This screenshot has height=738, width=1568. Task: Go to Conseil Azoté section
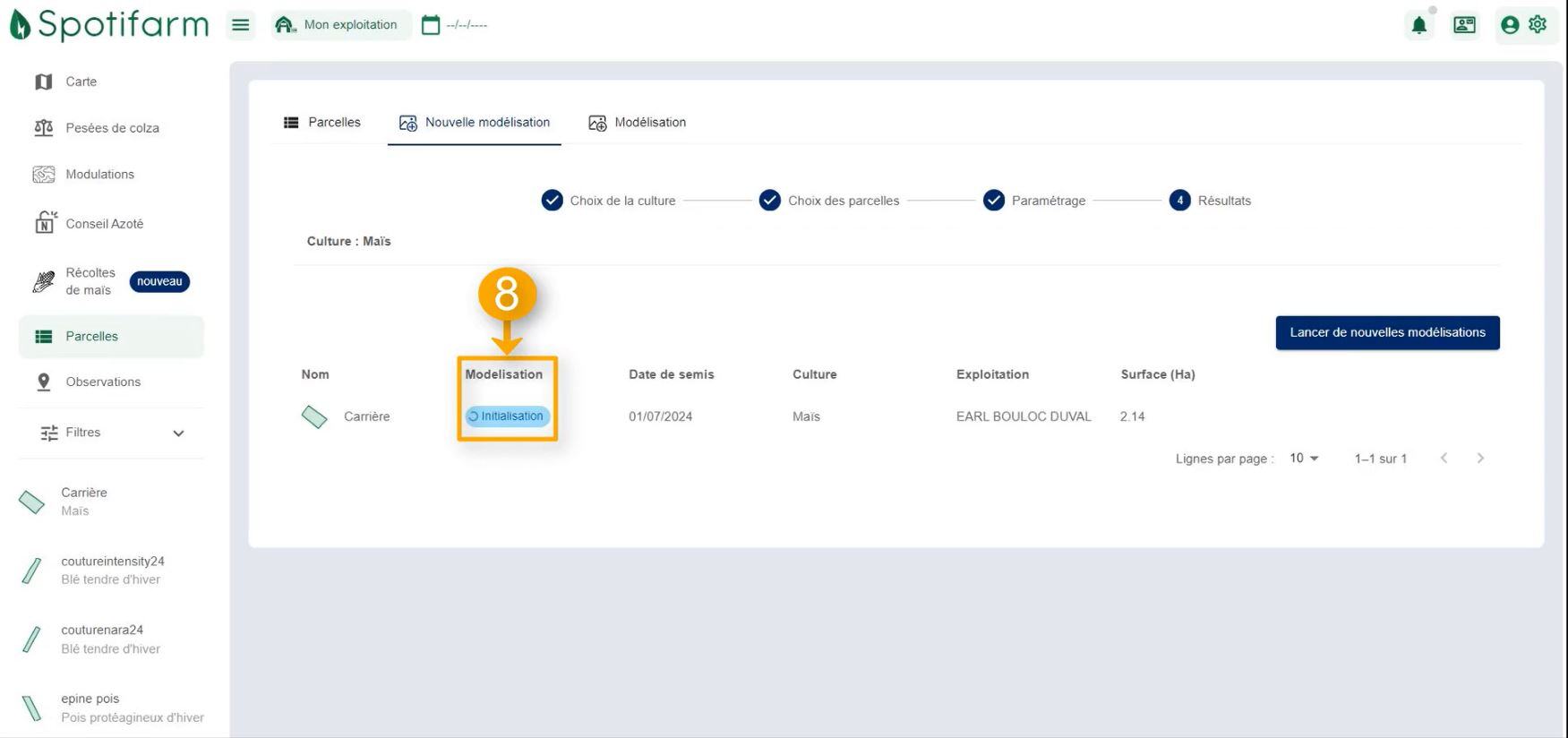coord(104,224)
